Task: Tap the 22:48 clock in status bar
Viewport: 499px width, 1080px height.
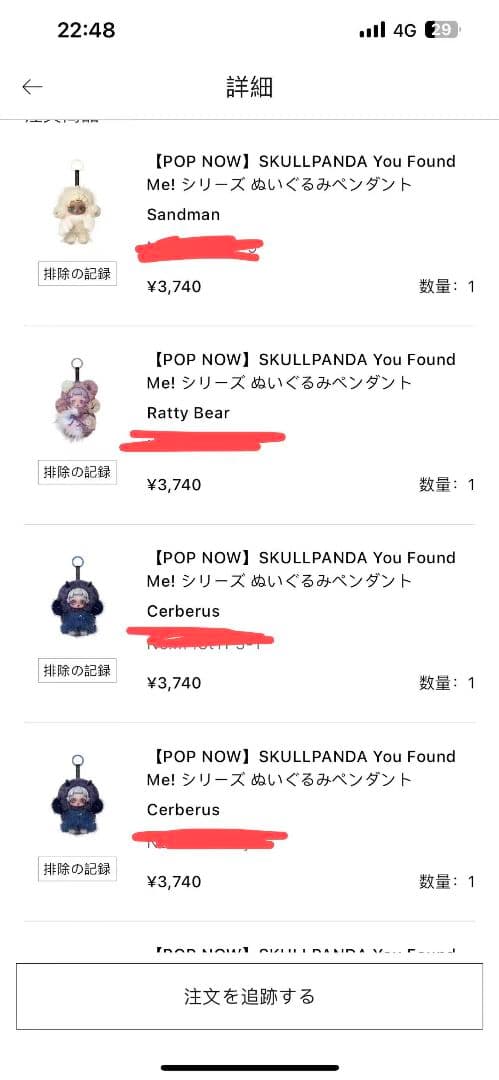Action: tap(86, 30)
